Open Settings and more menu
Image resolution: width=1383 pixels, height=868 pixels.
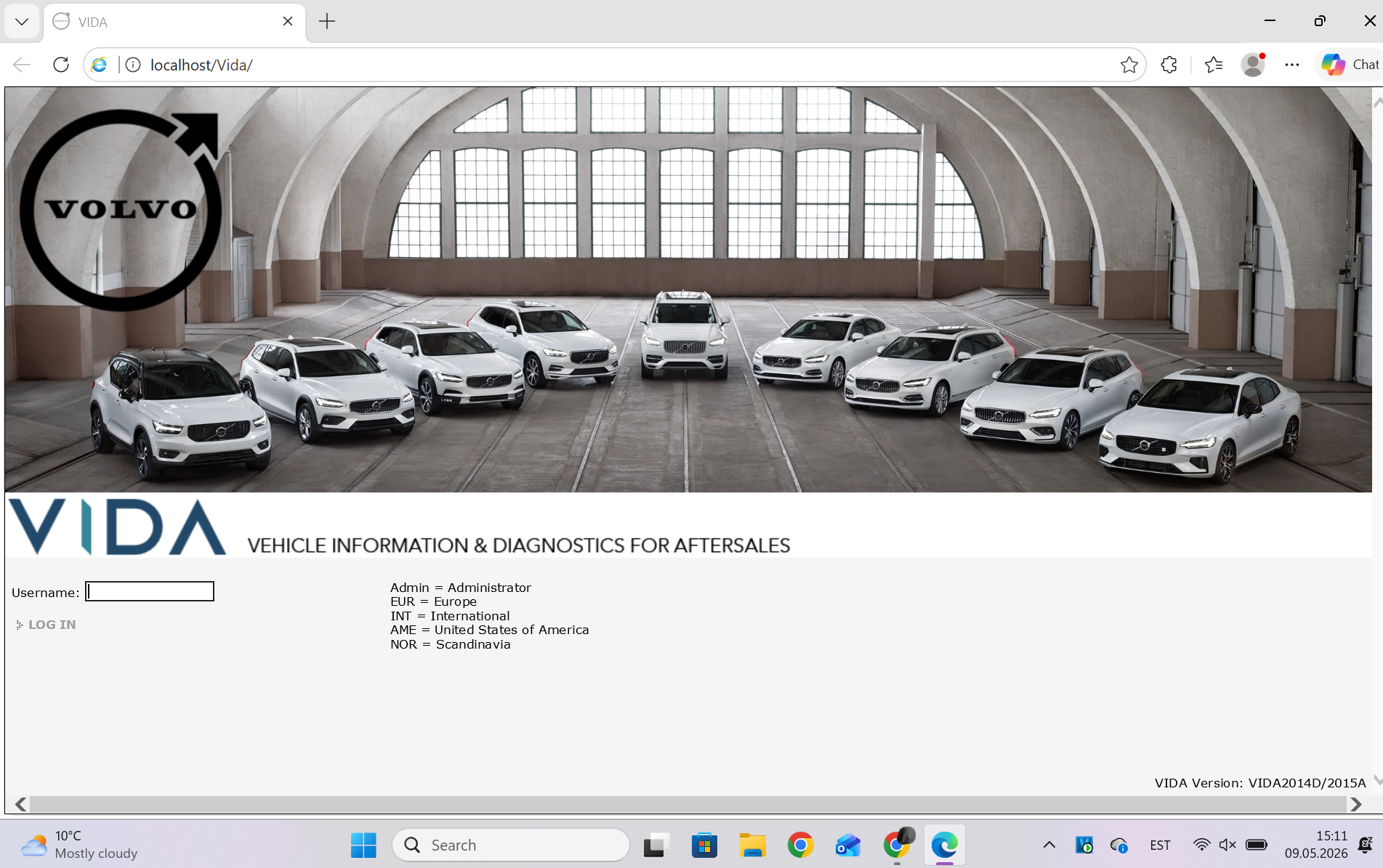click(x=1291, y=65)
